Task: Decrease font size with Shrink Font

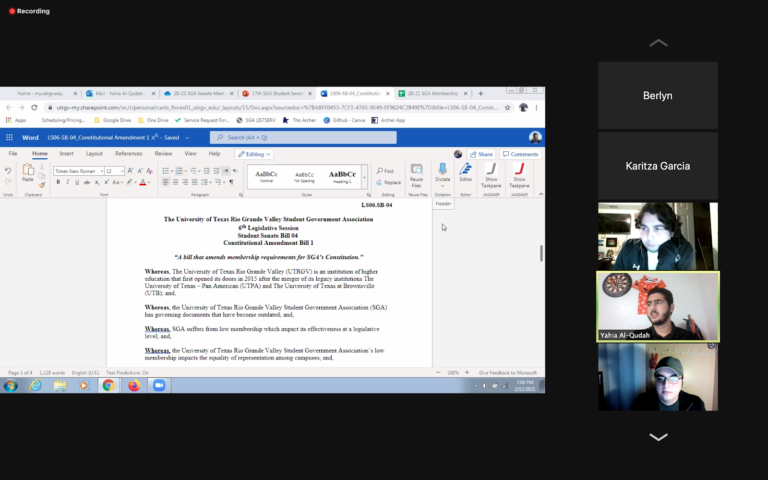Action: [x=140, y=171]
